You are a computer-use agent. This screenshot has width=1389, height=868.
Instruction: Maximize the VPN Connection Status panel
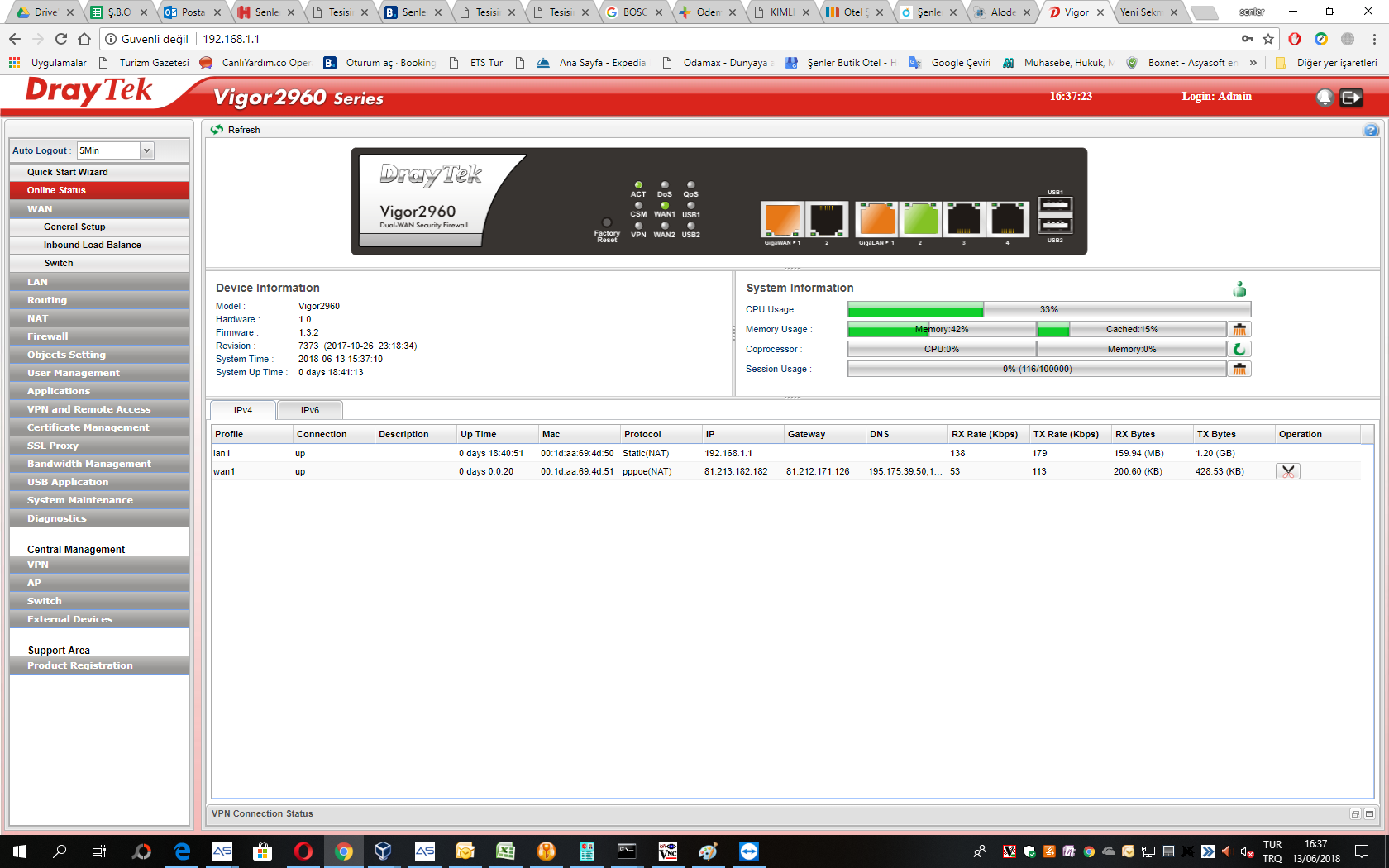[x=1369, y=814]
